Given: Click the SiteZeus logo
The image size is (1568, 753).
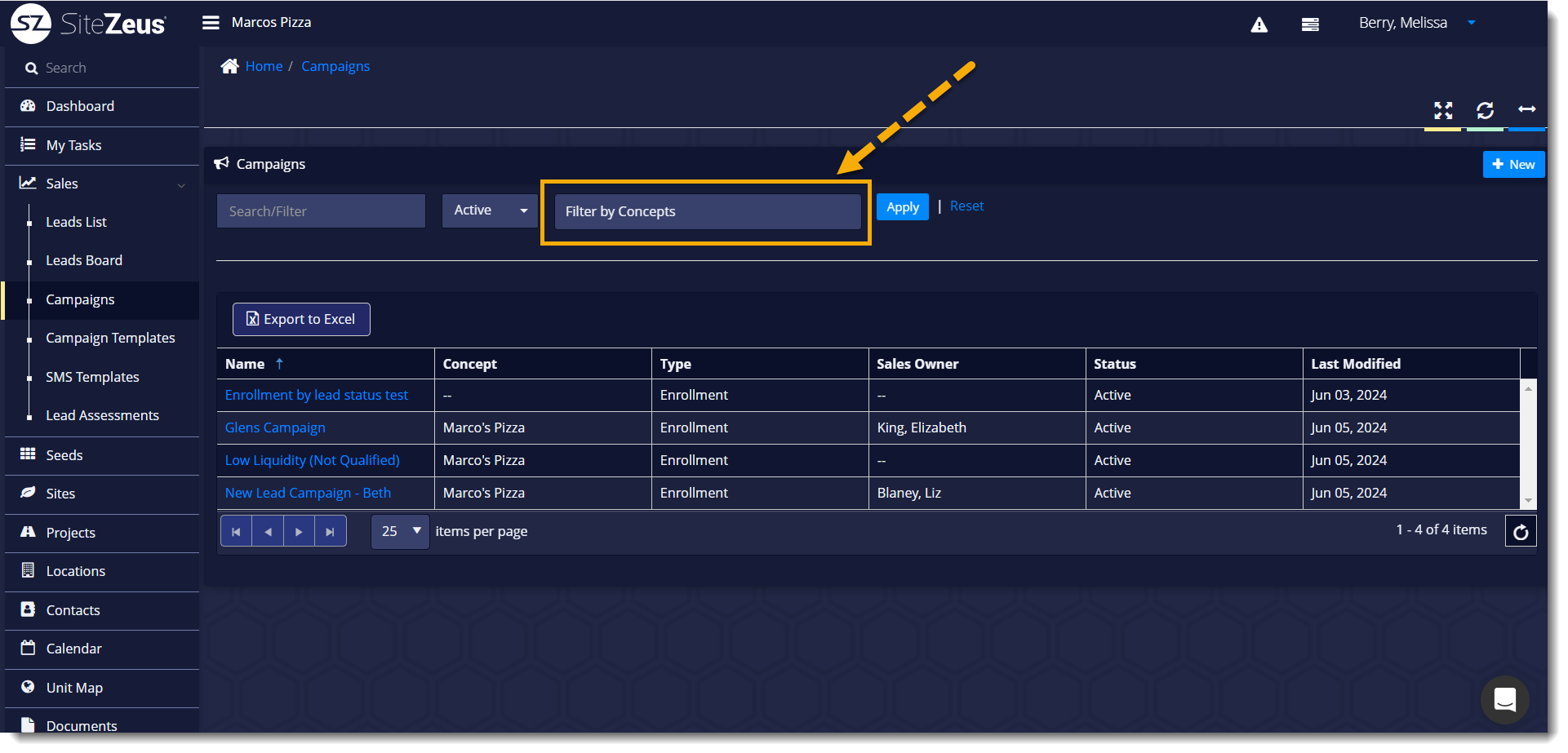Looking at the screenshot, I should point(88,23).
